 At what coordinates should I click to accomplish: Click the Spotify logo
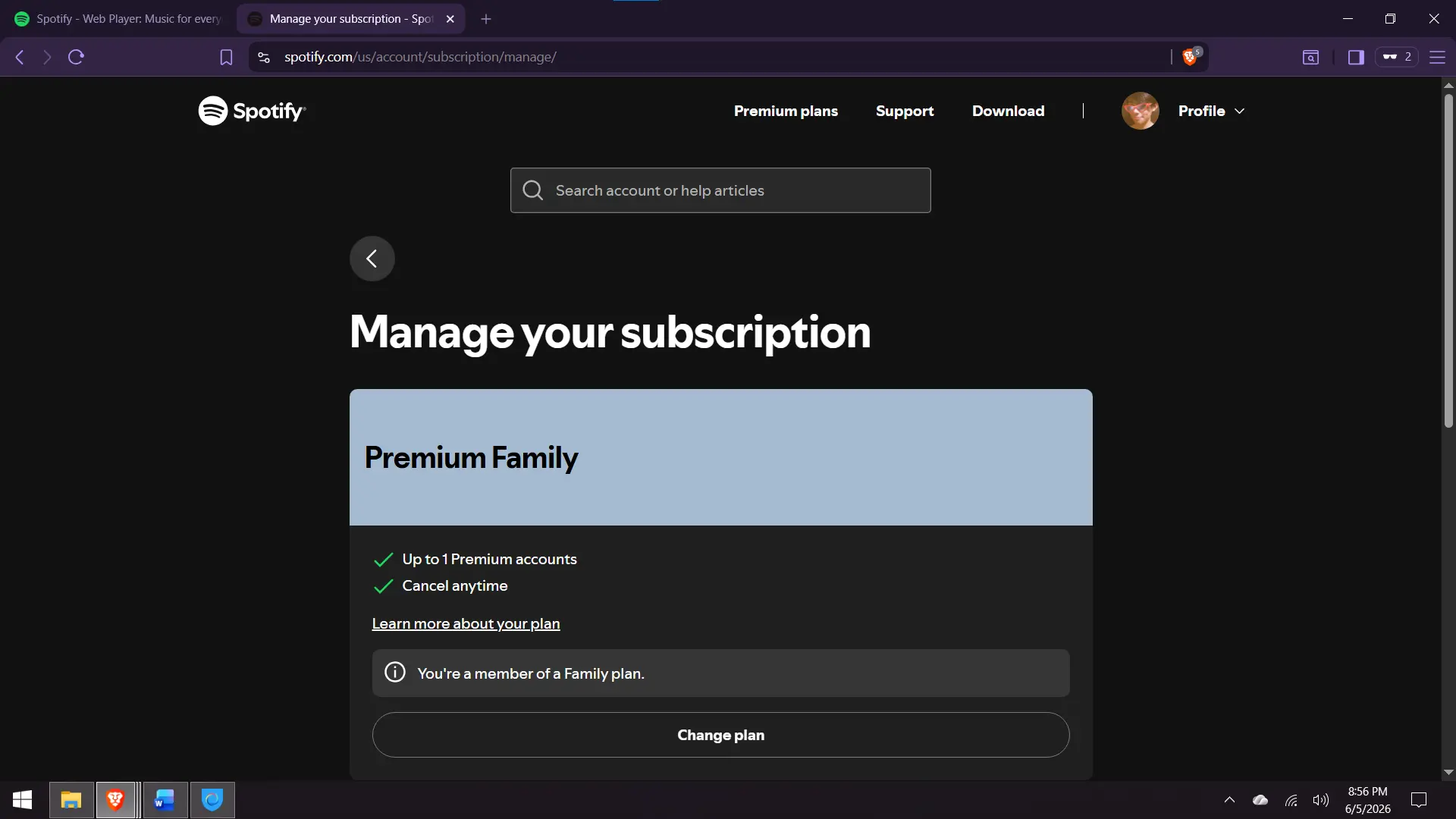coord(252,111)
